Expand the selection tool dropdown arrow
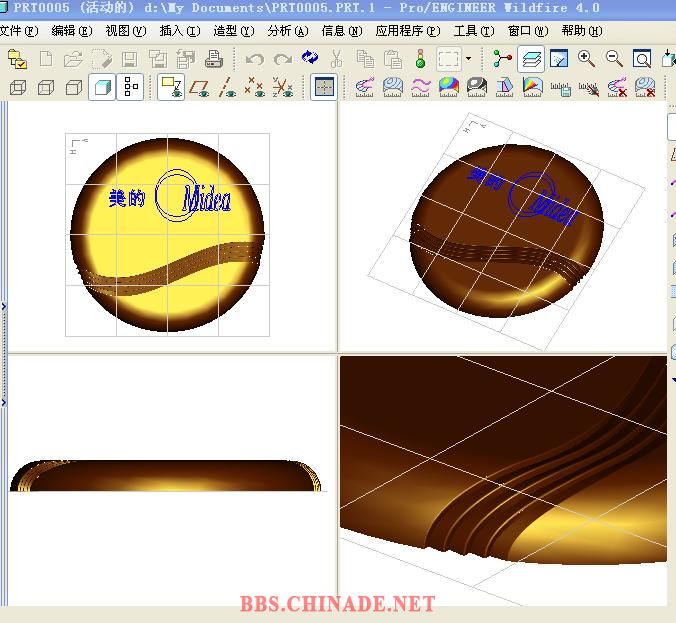The width and height of the screenshot is (676, 623). click(x=469, y=59)
